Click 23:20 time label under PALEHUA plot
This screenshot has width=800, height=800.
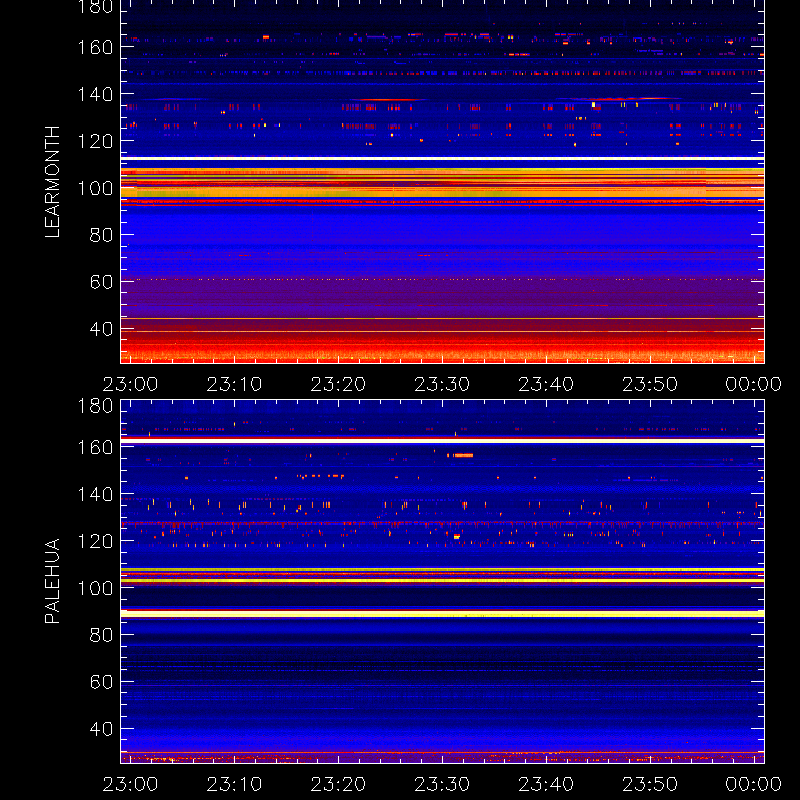[x=338, y=784]
